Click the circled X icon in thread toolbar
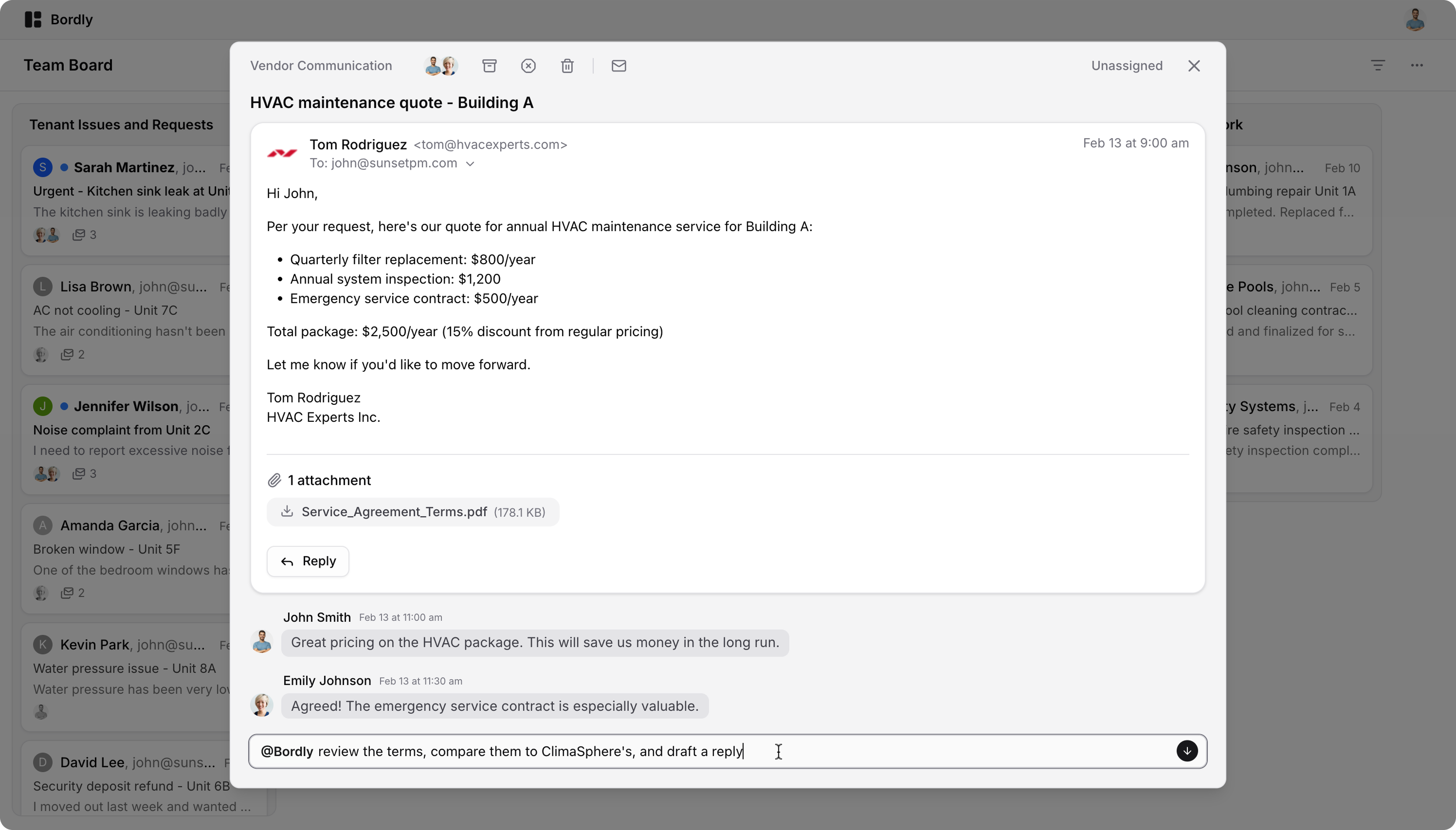1456x830 pixels. pyautogui.click(x=528, y=66)
